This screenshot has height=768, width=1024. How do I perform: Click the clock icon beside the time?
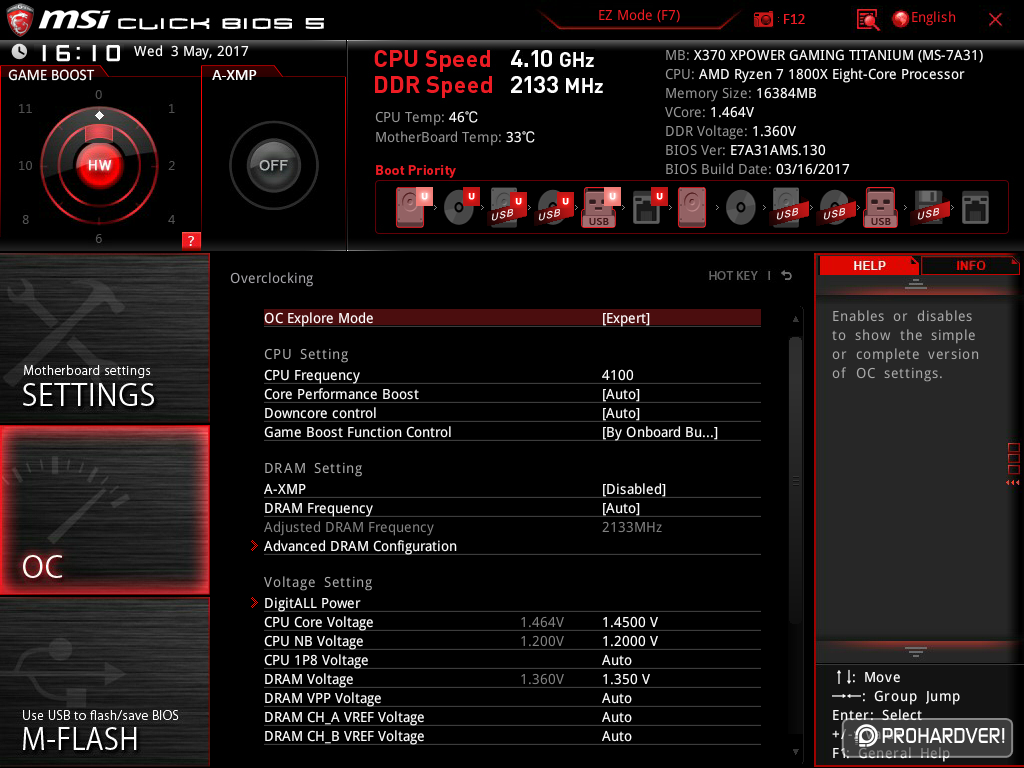pyautogui.click(x=19, y=51)
